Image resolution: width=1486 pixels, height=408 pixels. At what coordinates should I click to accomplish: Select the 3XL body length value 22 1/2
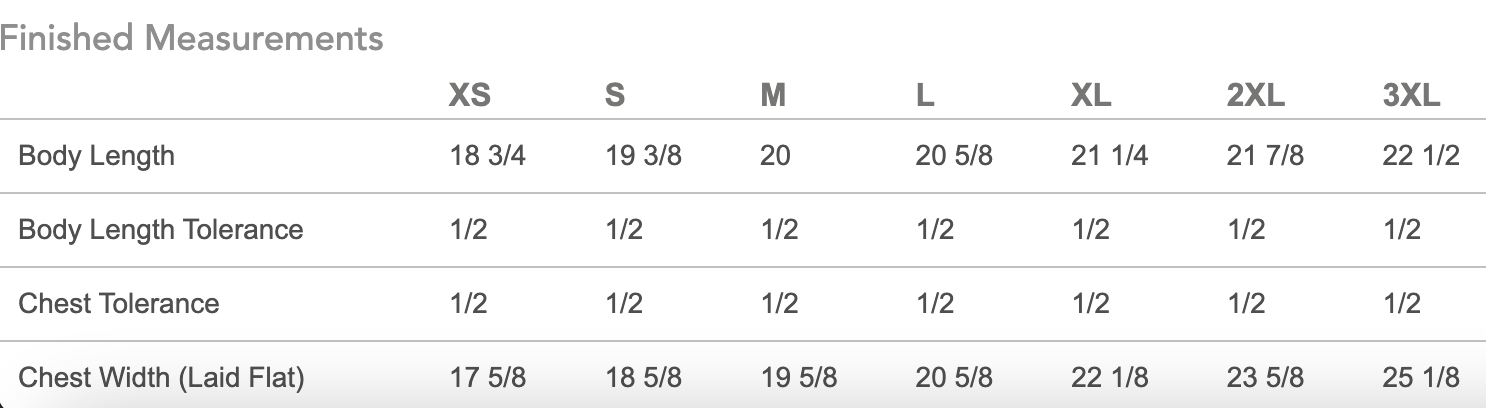tap(1421, 156)
